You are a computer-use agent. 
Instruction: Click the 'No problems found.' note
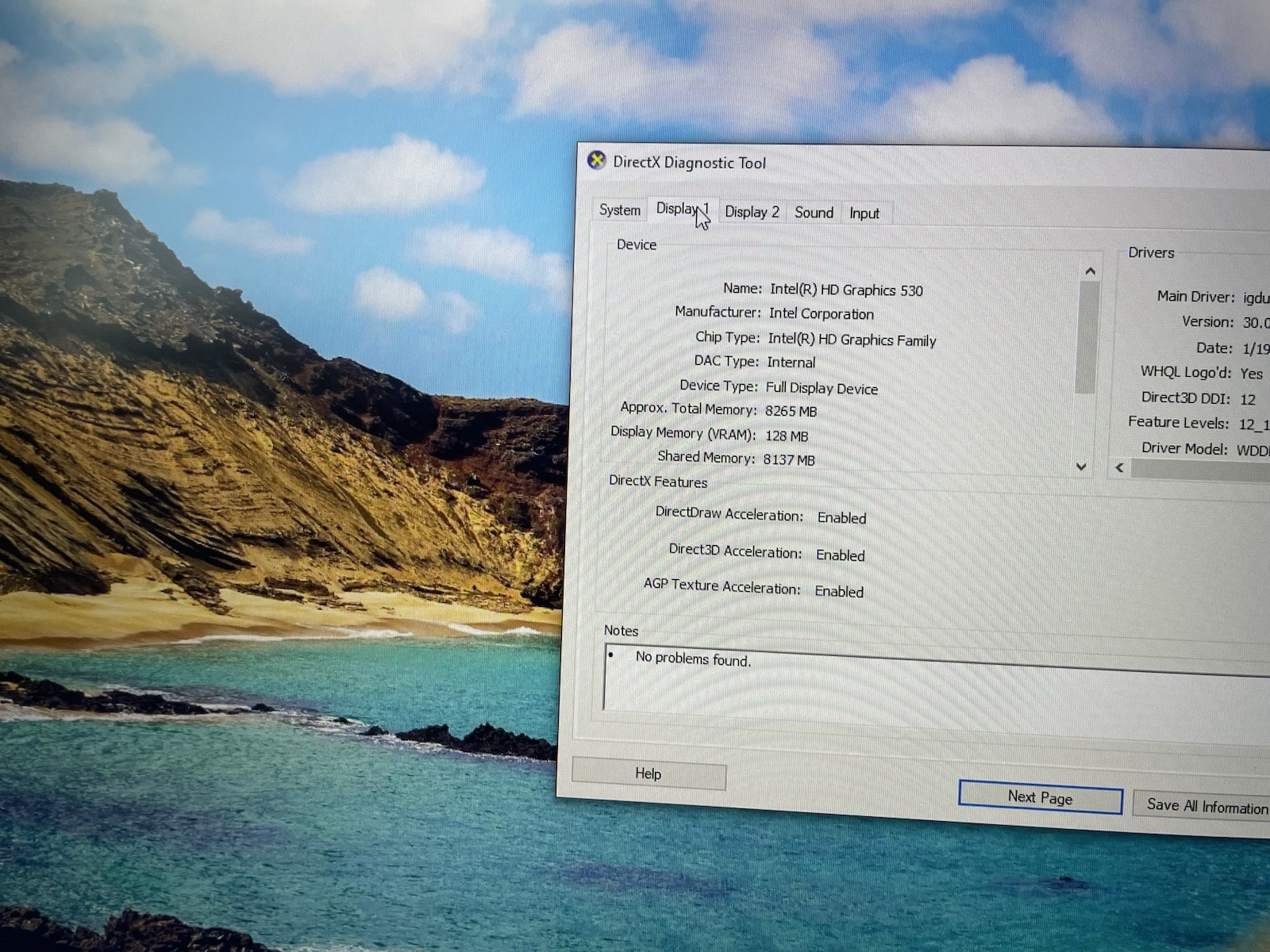(693, 658)
